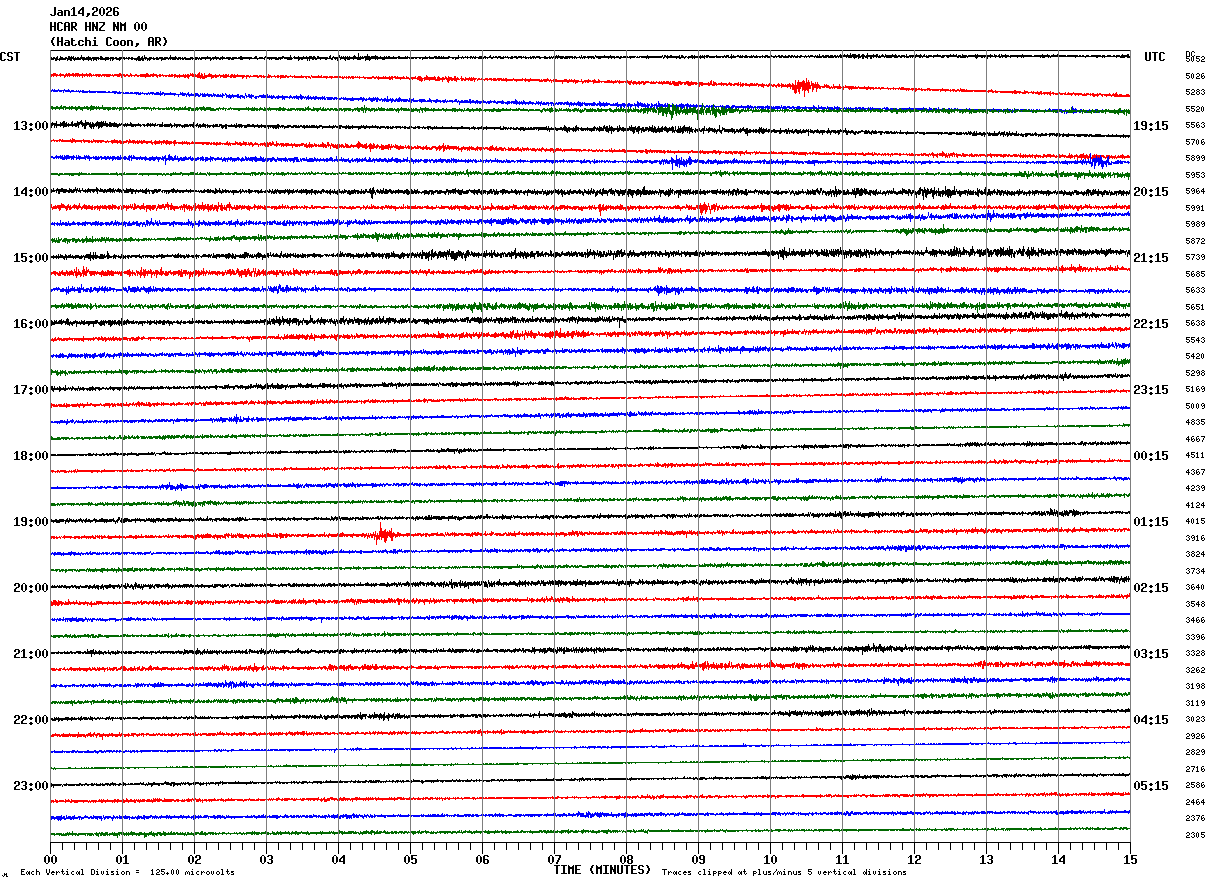Screen dimensions: 1210x886
Task: Click the 17:00 CST time label
Action: coord(30,390)
